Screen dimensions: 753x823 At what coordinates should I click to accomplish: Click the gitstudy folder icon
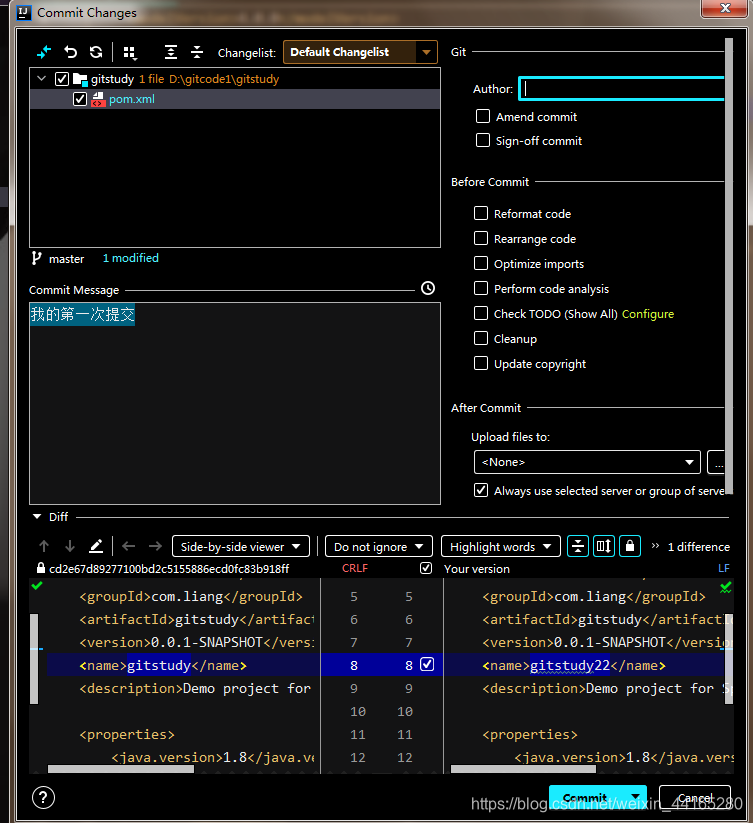[x=80, y=79]
